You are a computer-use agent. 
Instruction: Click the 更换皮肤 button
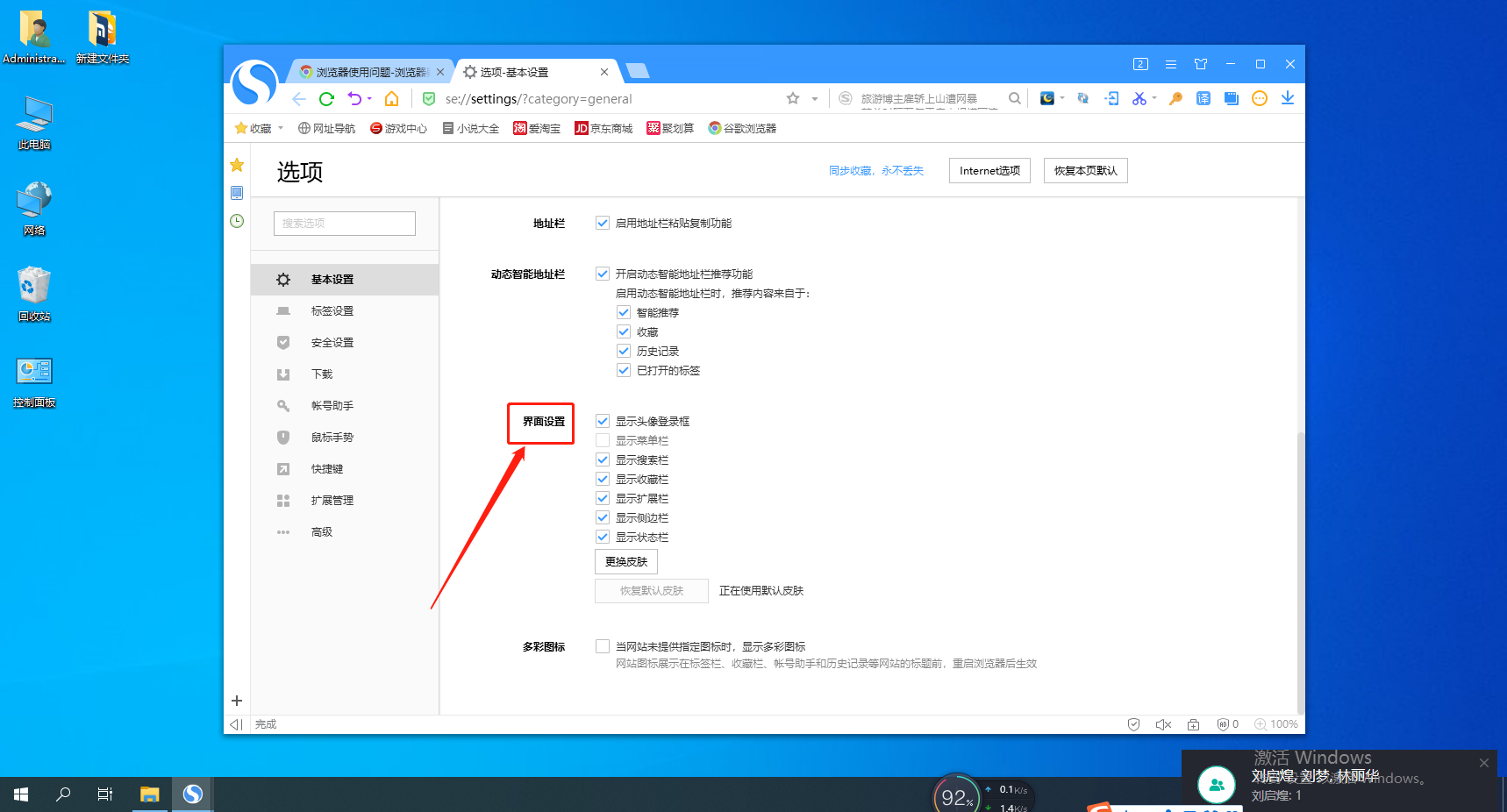pos(626,561)
